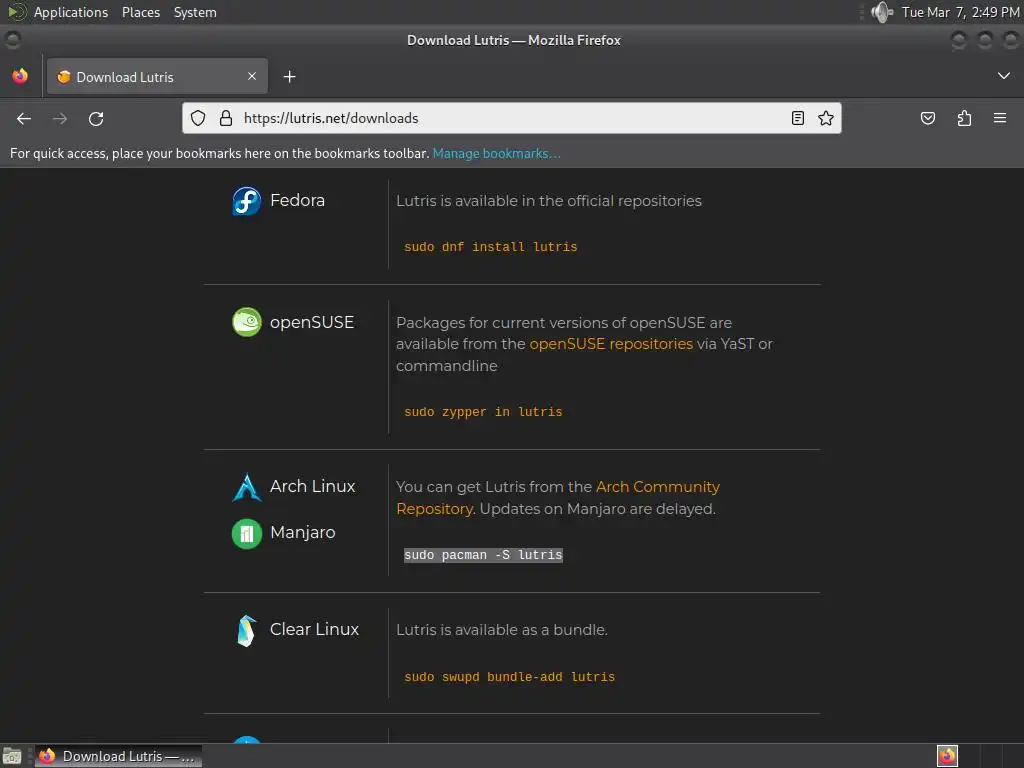Bookmark this page with the star
Viewport: 1024px width, 768px height.
[825, 118]
